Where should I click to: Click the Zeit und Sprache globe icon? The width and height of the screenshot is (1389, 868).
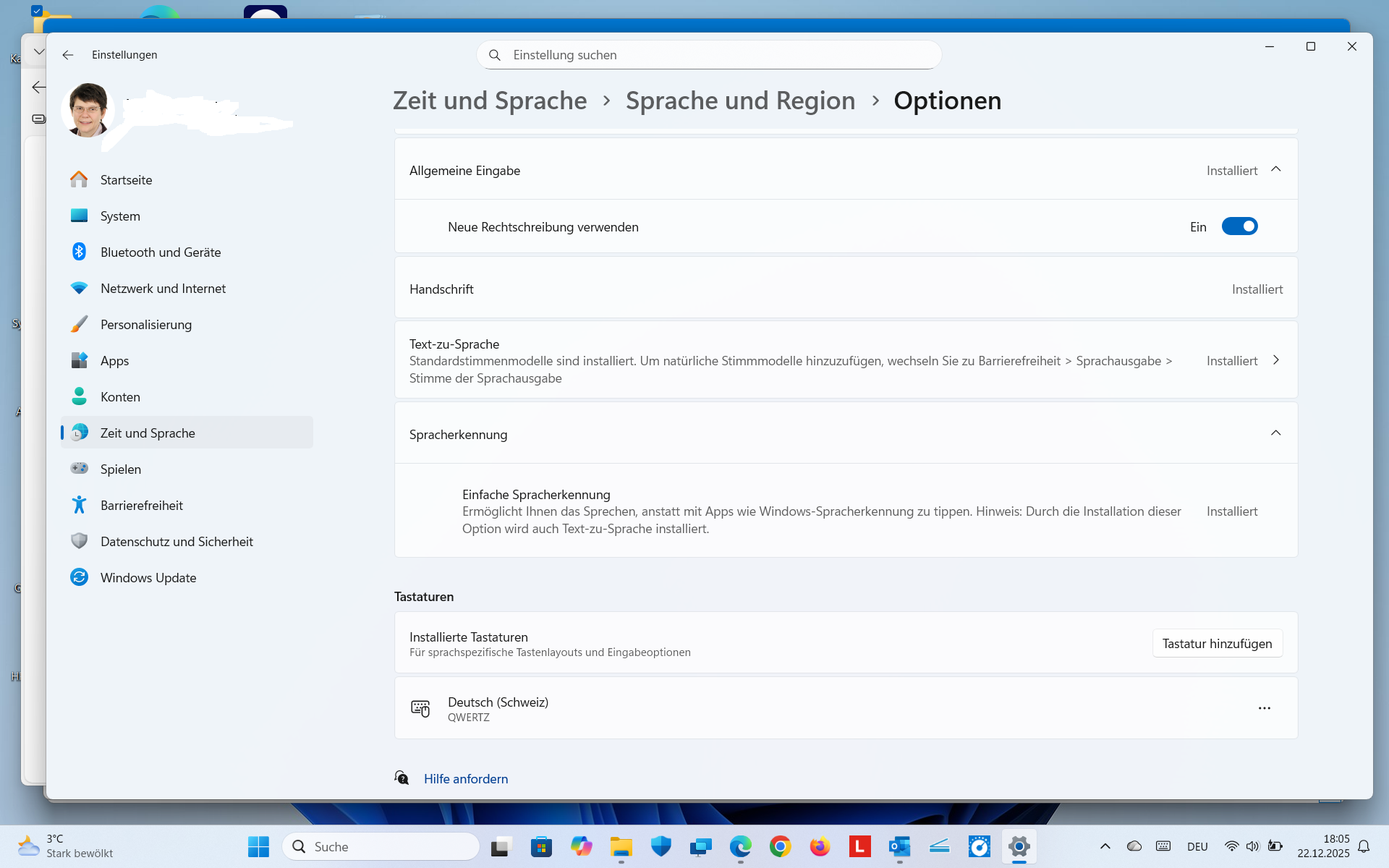point(79,433)
